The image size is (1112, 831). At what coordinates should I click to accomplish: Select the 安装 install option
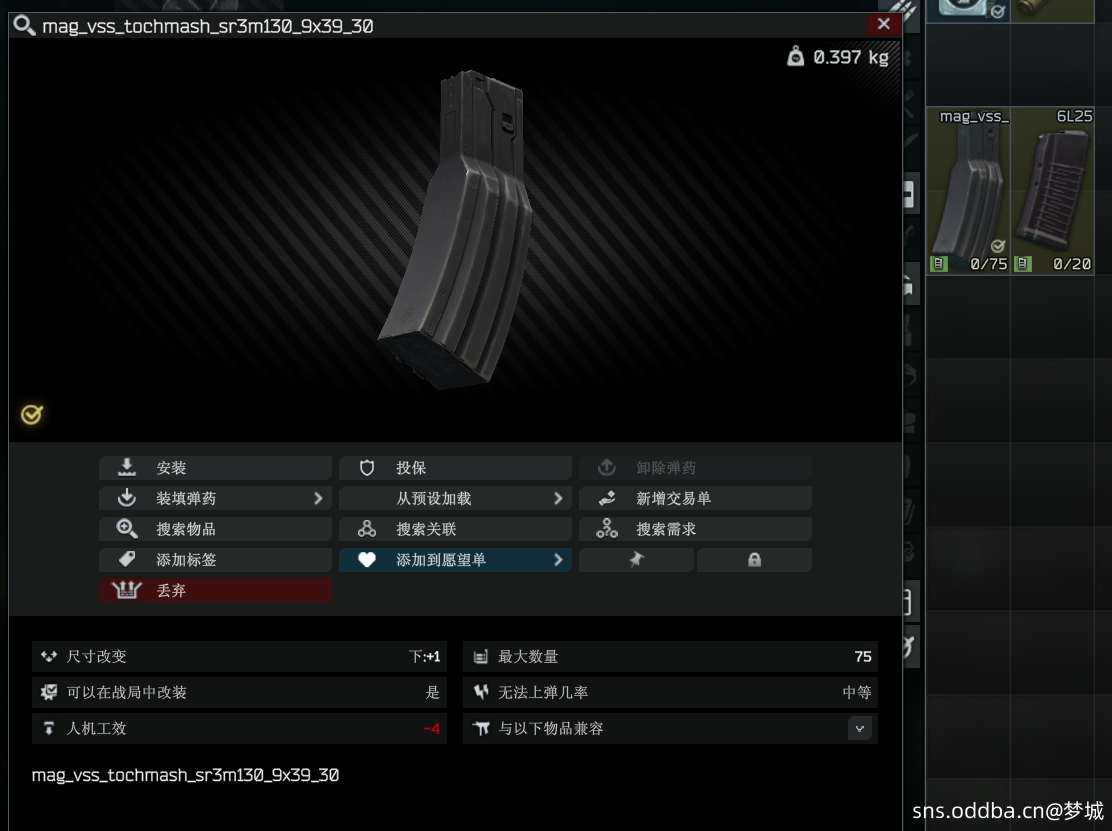tap(215, 468)
